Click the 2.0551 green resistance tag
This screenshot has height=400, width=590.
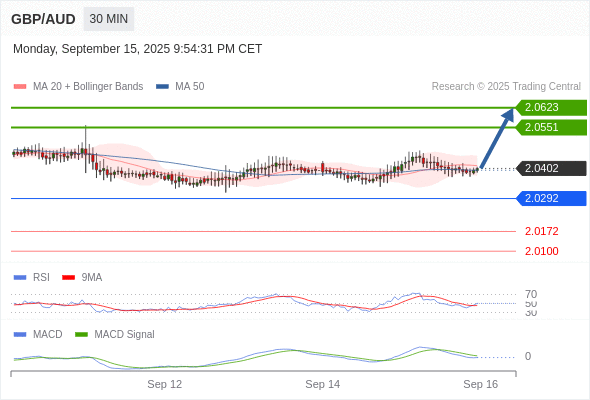(x=551, y=128)
